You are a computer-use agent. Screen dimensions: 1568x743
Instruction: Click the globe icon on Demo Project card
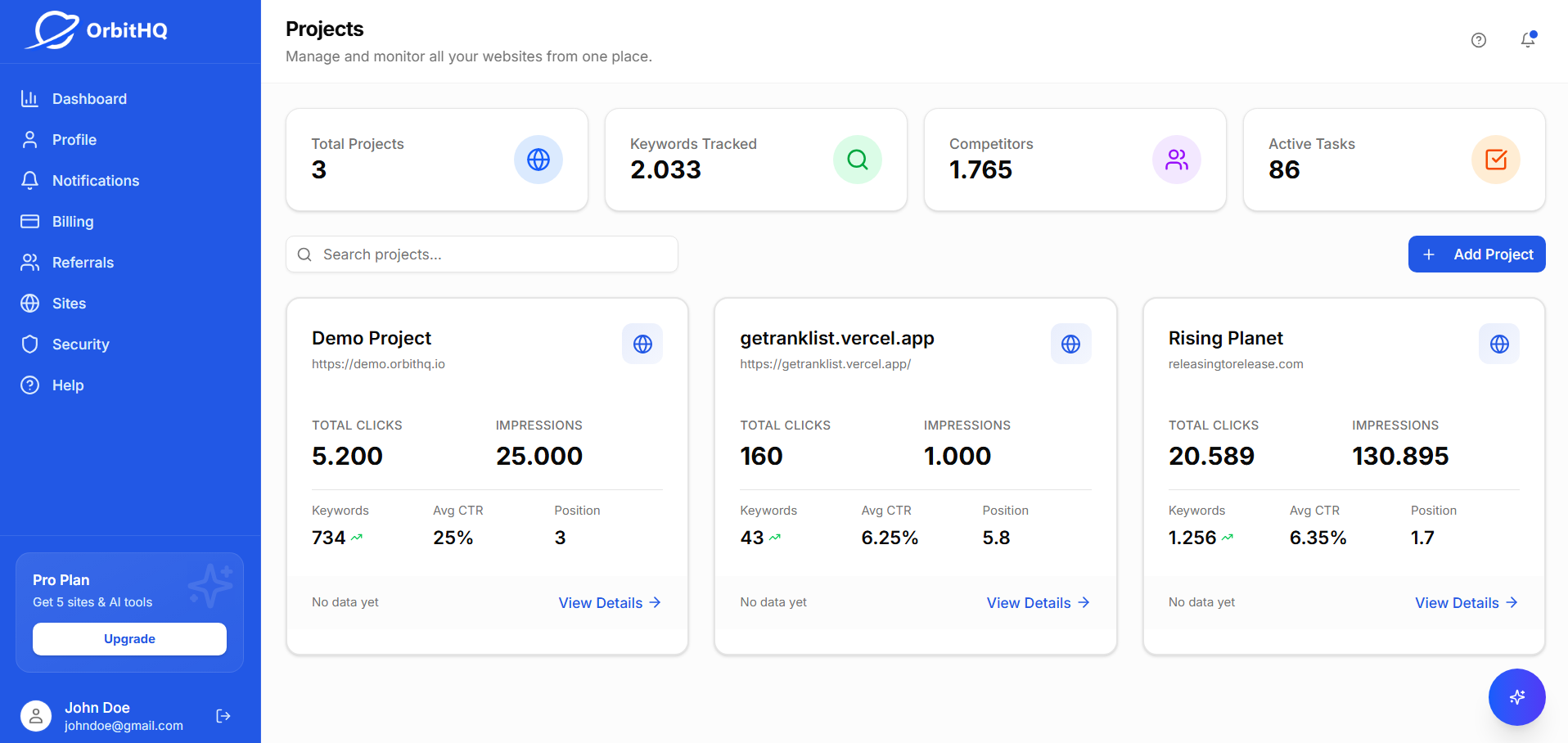[x=642, y=344]
